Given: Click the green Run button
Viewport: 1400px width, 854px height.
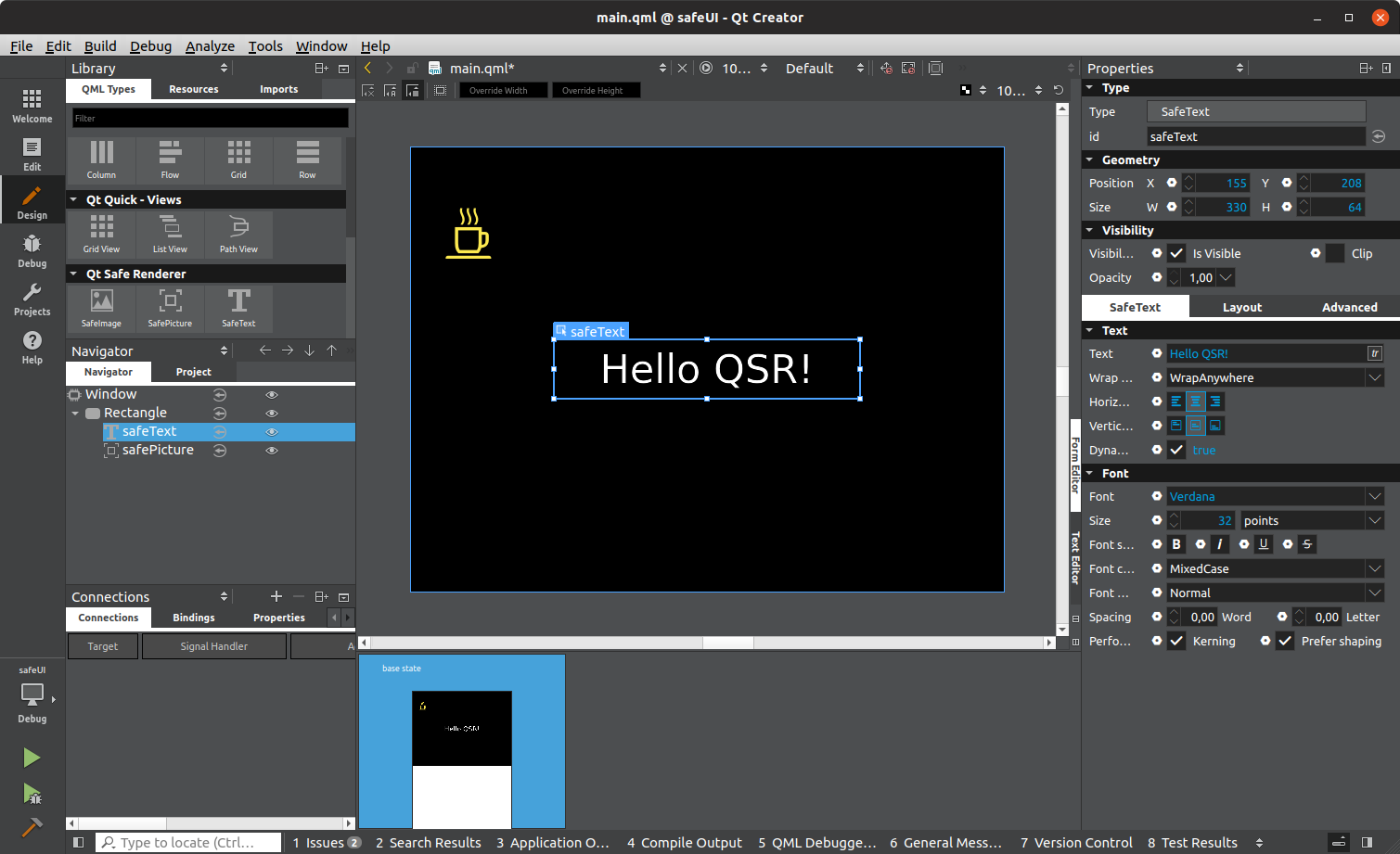Looking at the screenshot, I should point(32,758).
